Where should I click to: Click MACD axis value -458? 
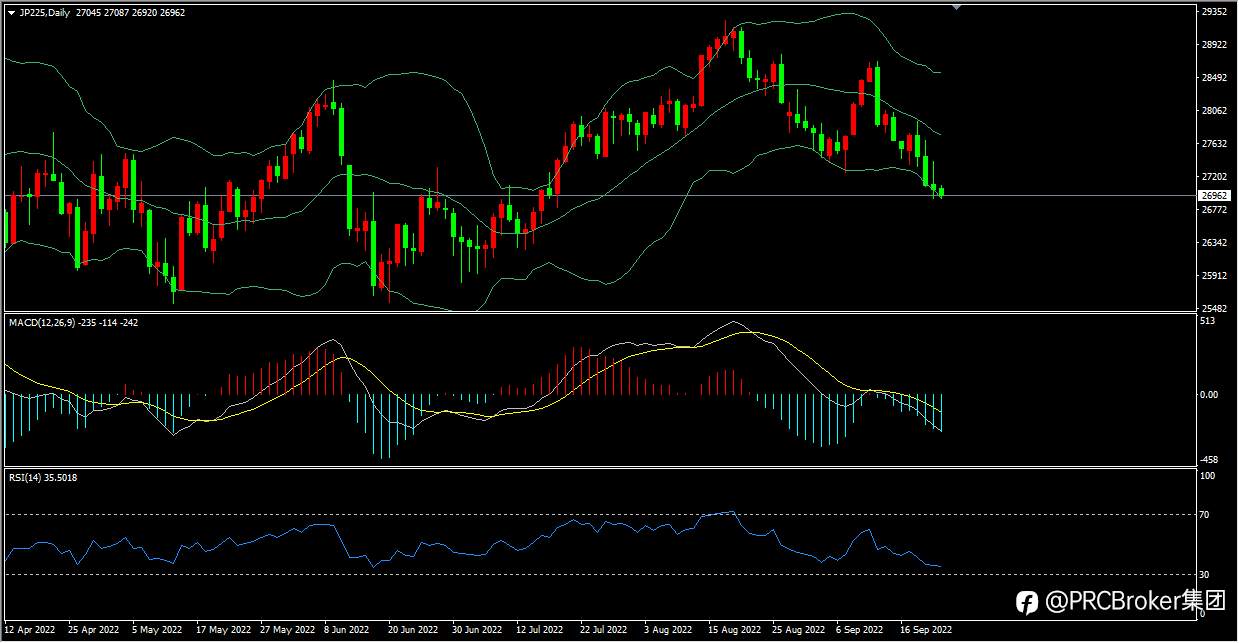click(x=1209, y=460)
